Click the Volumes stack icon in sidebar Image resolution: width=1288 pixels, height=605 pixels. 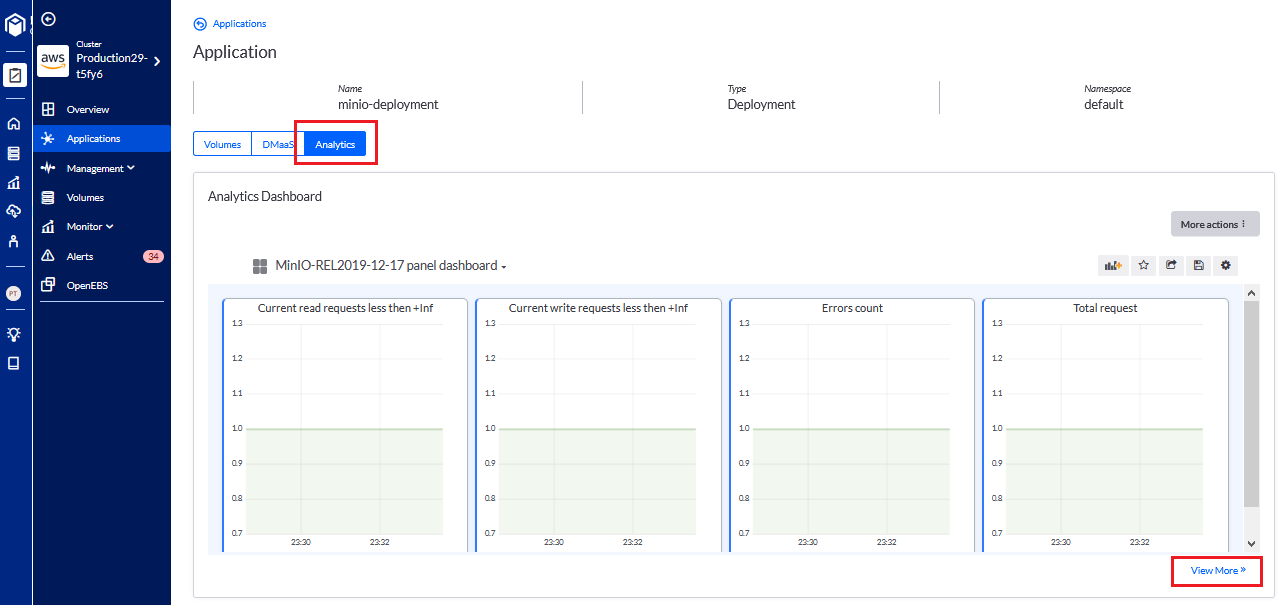48,198
